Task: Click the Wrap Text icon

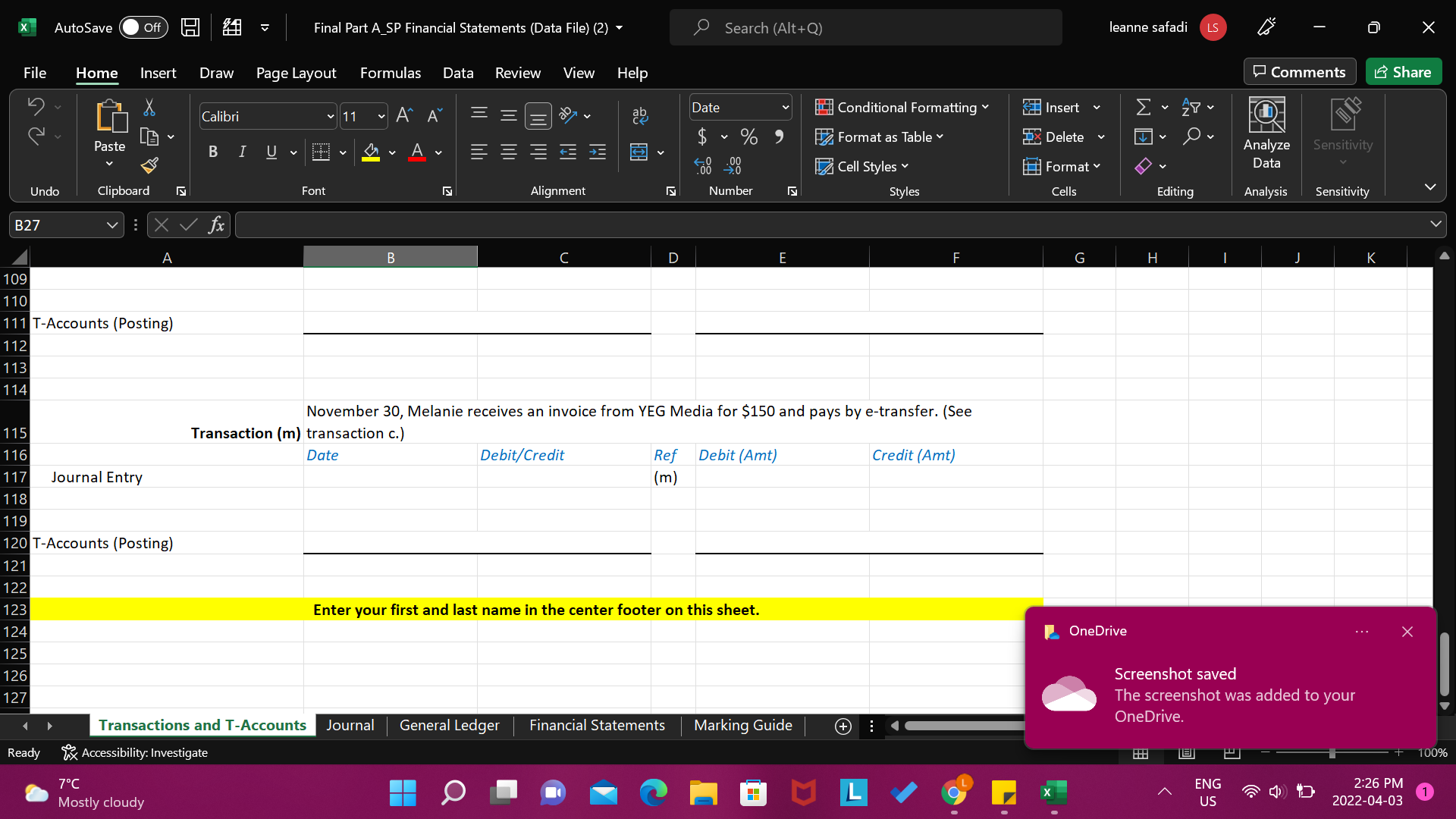Action: (x=641, y=115)
